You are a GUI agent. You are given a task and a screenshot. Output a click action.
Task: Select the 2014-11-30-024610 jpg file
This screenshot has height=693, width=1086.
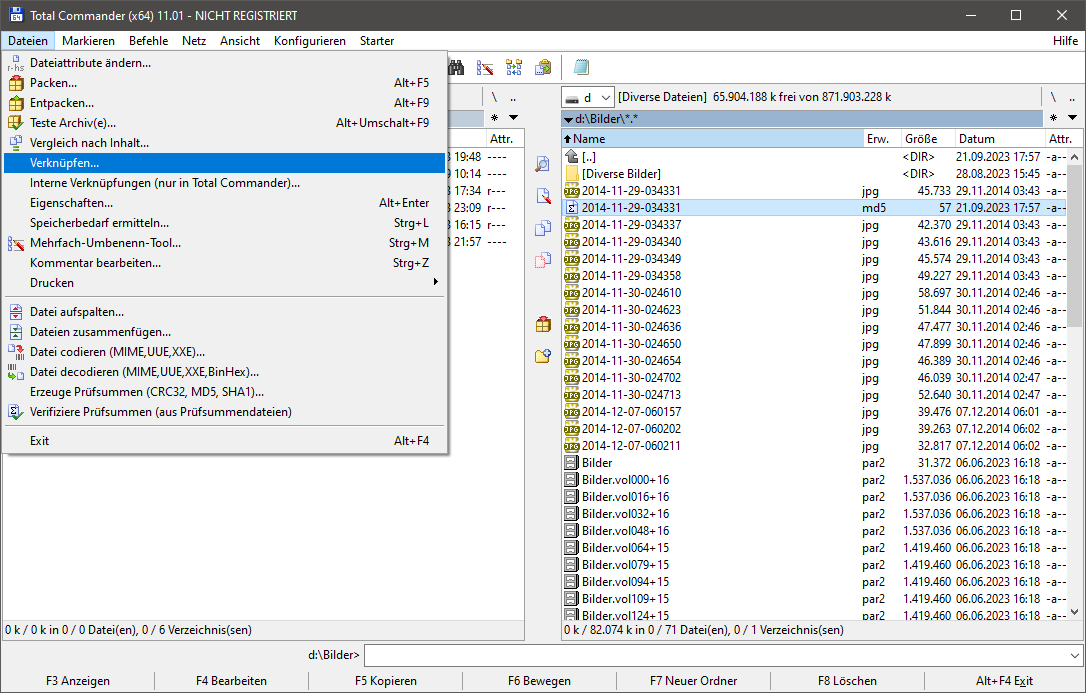[x=815, y=293]
